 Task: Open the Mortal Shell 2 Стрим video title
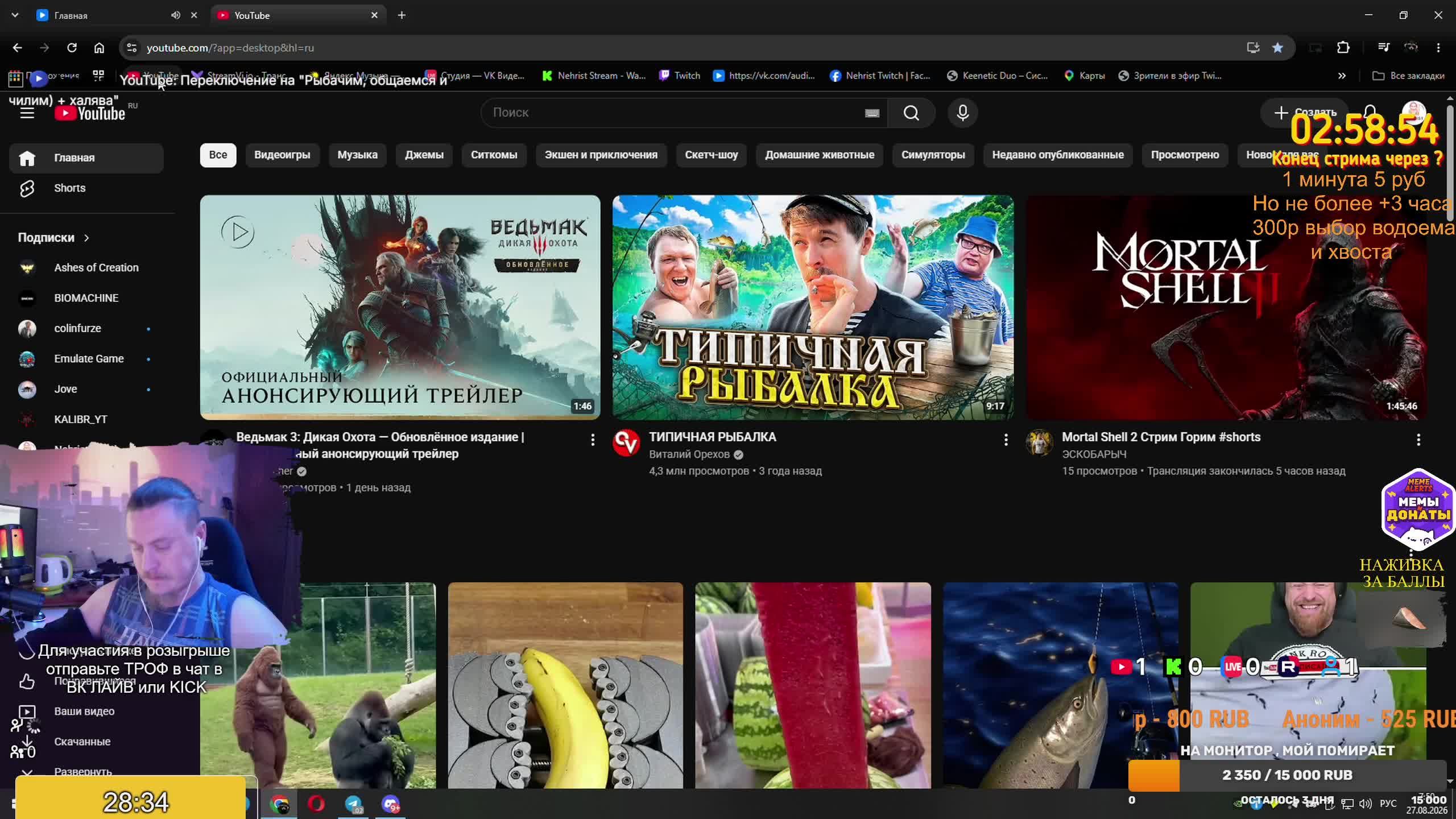pos(1161,437)
